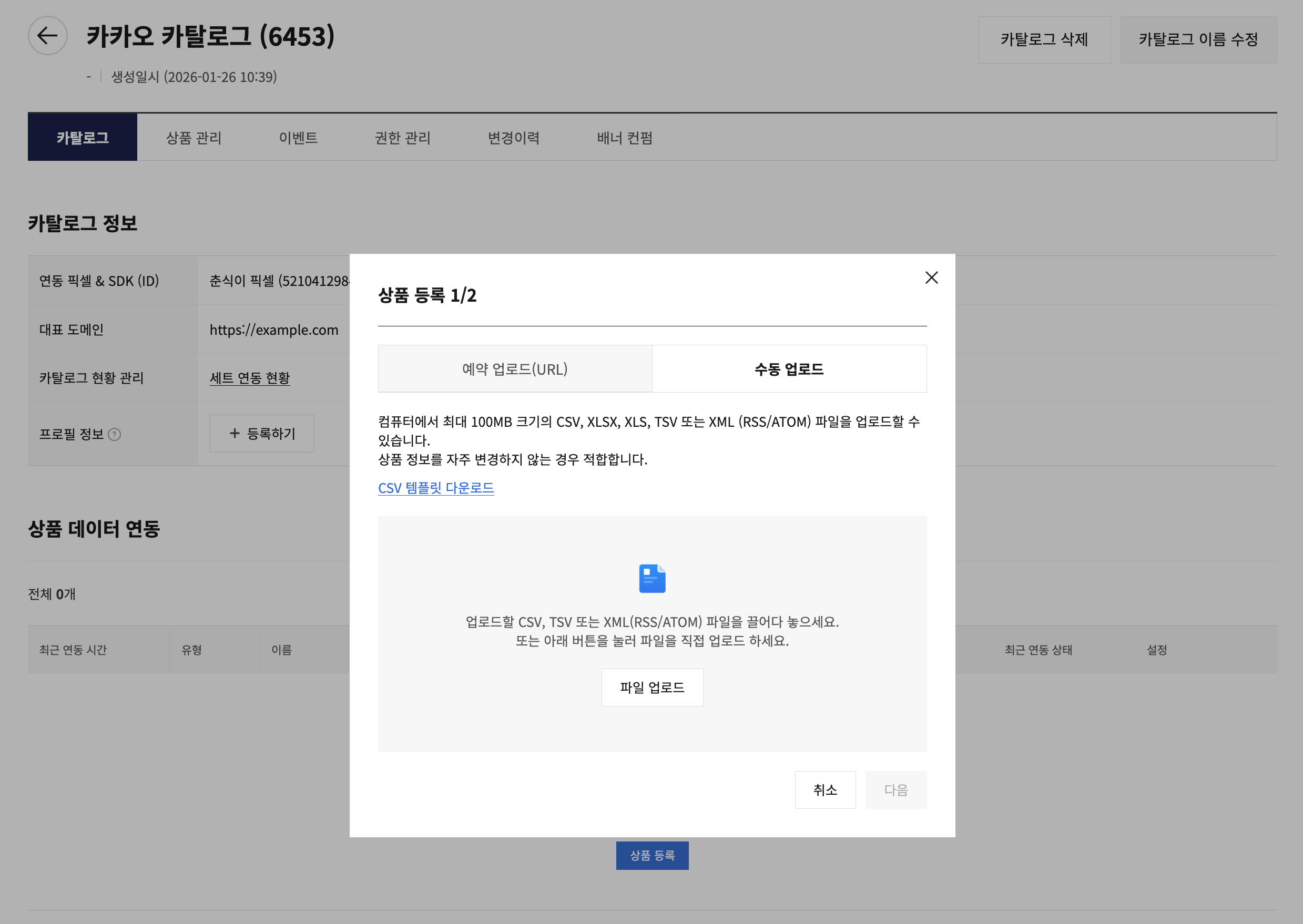Open the 세트 연동 현황 link
Screen dimensions: 1303x924
pos(249,378)
